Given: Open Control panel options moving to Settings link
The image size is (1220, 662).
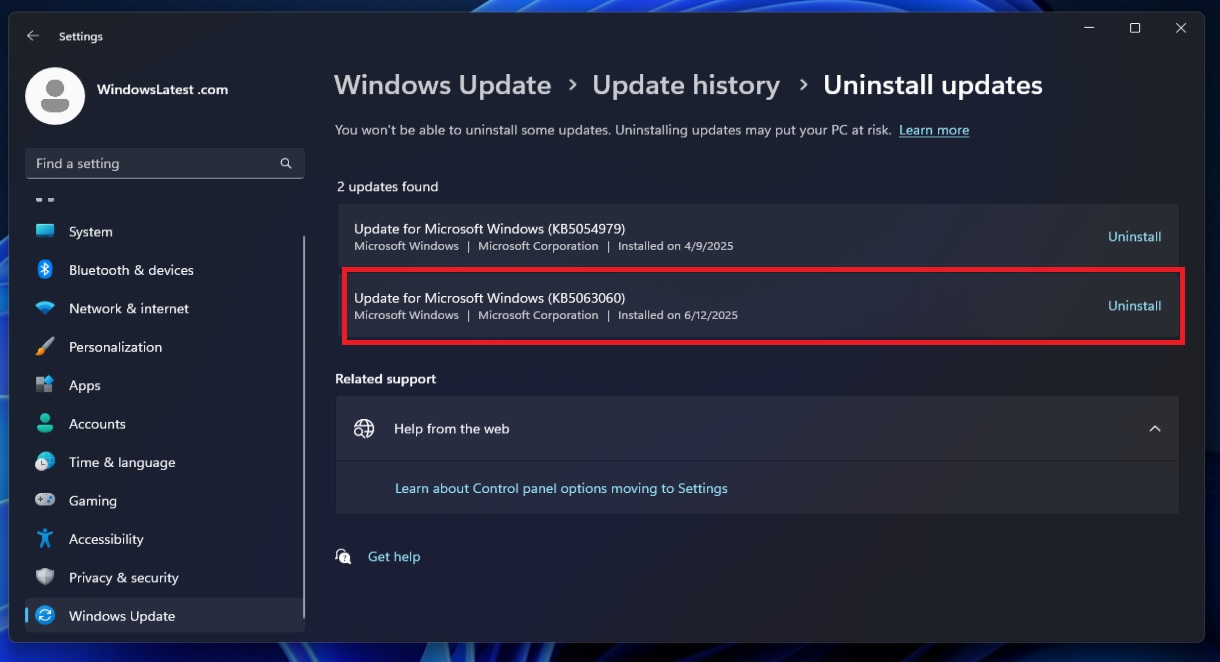Looking at the screenshot, I should coord(561,488).
